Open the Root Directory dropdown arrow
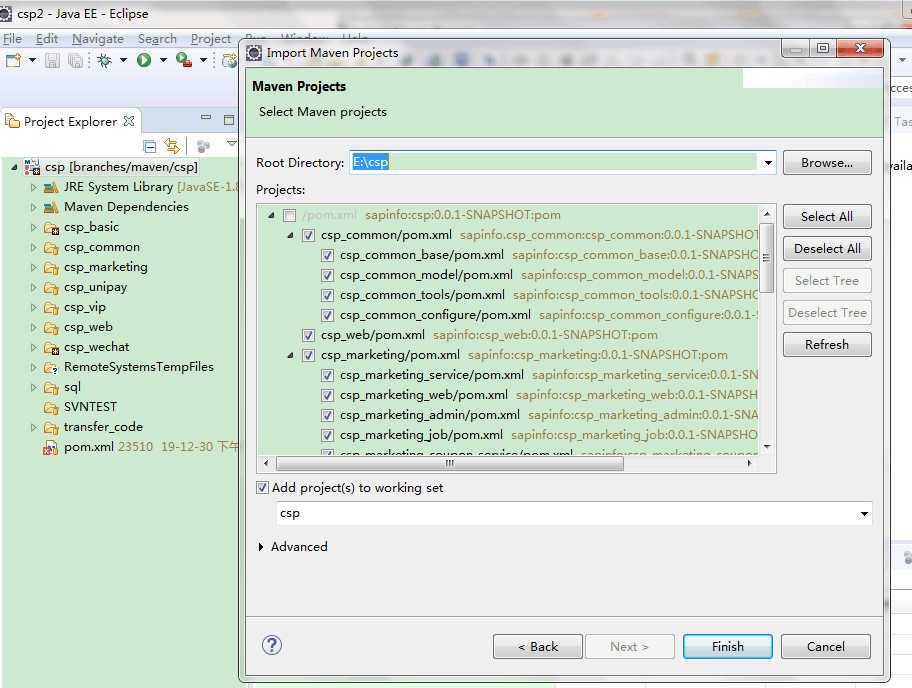This screenshot has width=912, height=688. pos(768,163)
